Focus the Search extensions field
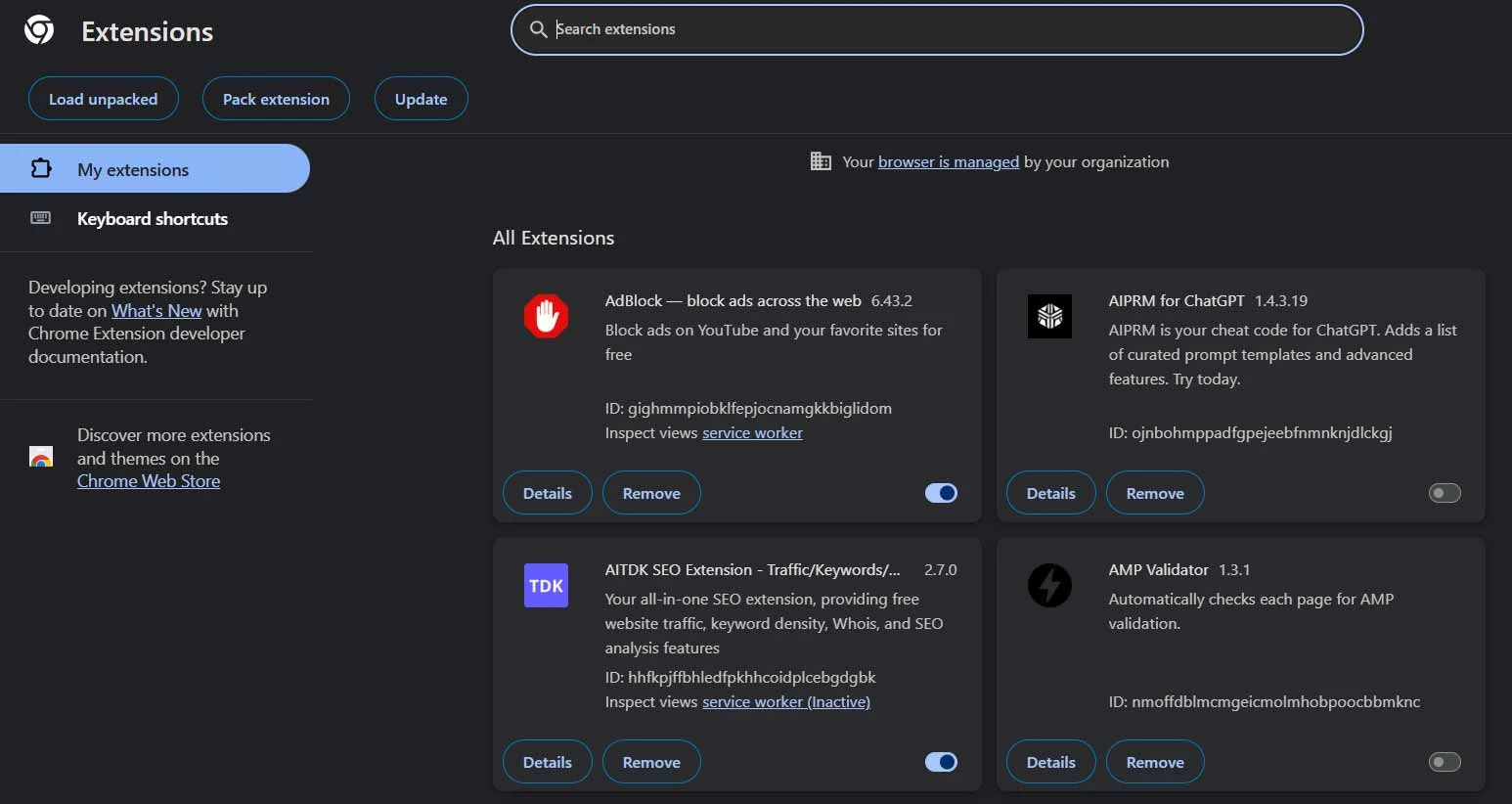 937,29
